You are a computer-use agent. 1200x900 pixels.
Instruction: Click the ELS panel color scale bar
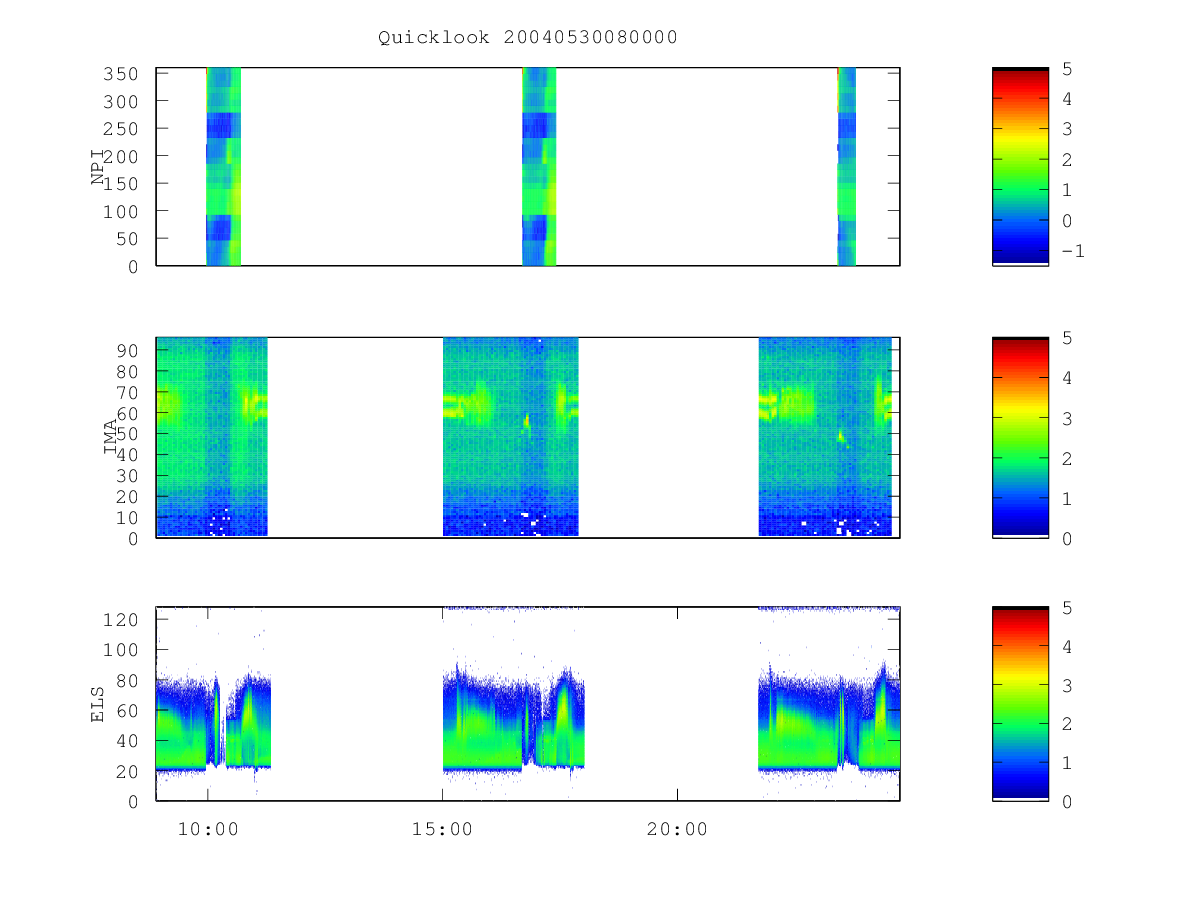[1020, 704]
